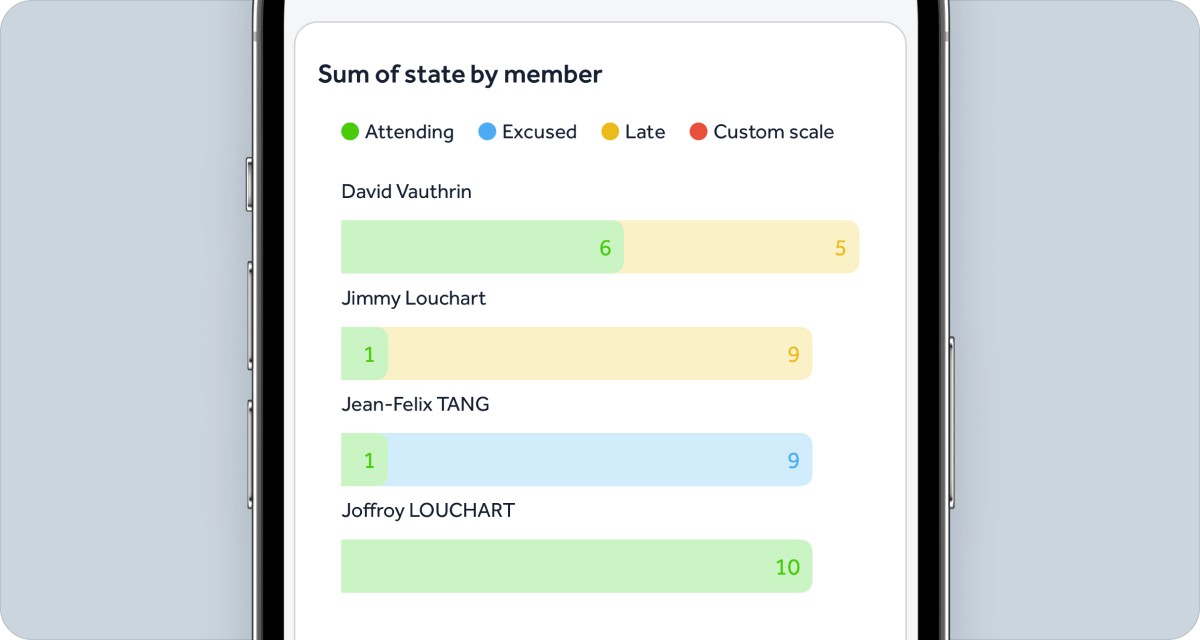Select Jimmy Louchart's yellow late bar showing 9
The width and height of the screenshot is (1200, 640).
[x=600, y=353]
